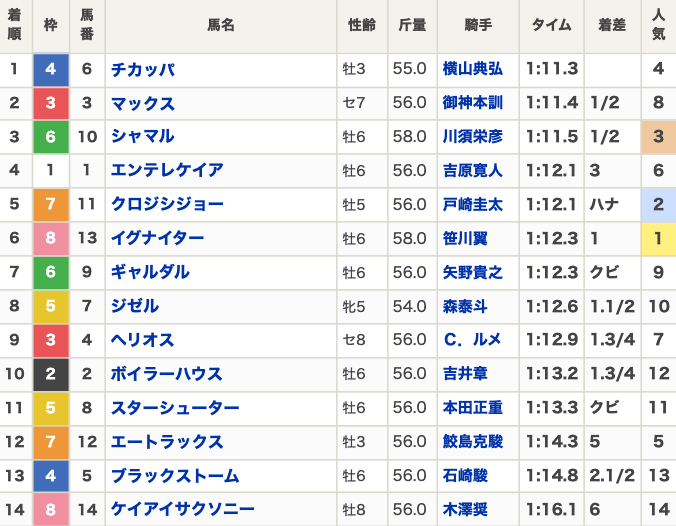676x526 pixels.
Task: Open jockey 戸崎圭太 page
Action: [473, 205]
